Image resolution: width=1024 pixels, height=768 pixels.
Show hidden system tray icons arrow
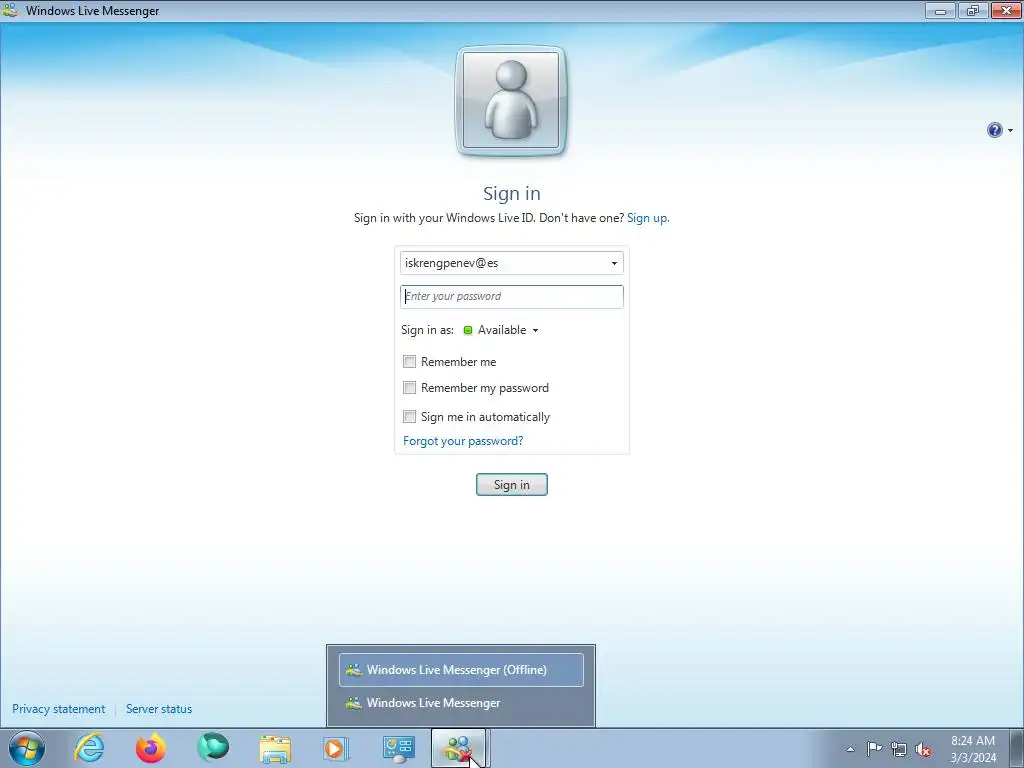point(850,749)
